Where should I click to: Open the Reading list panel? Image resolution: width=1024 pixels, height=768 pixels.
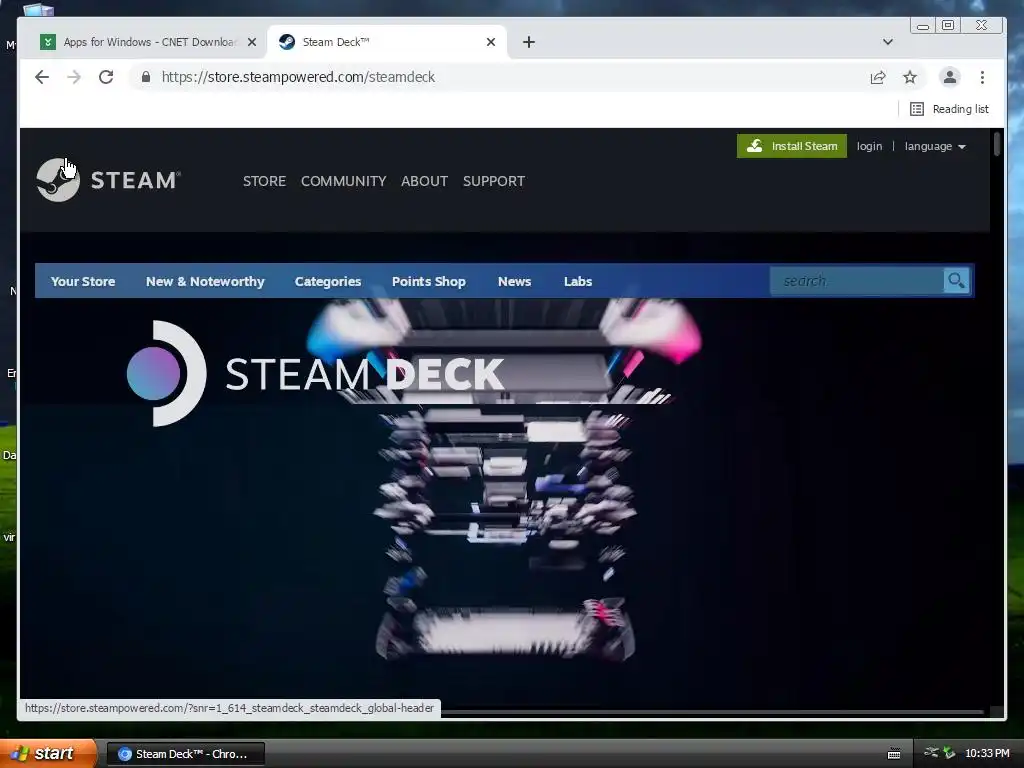pos(950,109)
